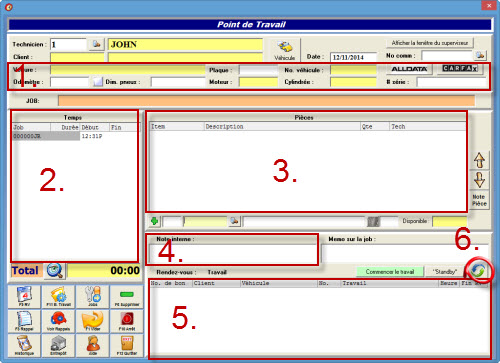500x363 pixels.
Task: Click the JOHN technician name field
Action: 185,44
